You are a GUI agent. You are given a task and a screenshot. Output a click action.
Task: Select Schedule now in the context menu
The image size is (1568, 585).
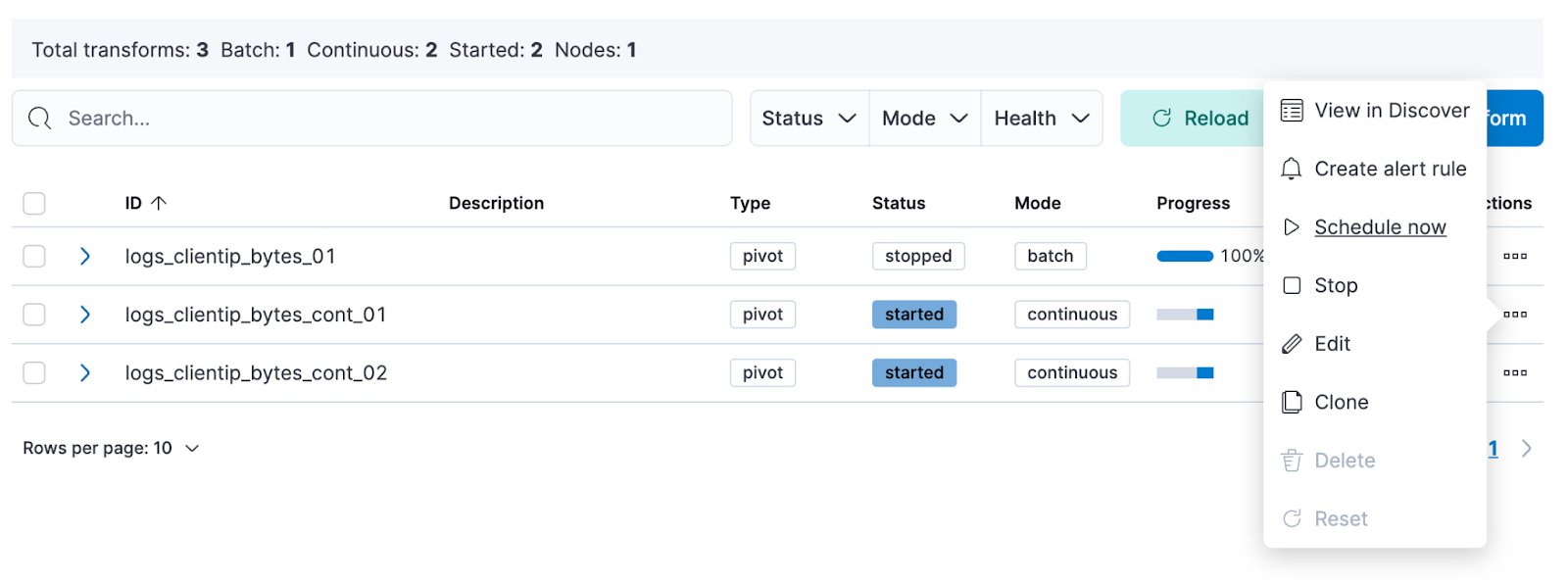(1379, 227)
